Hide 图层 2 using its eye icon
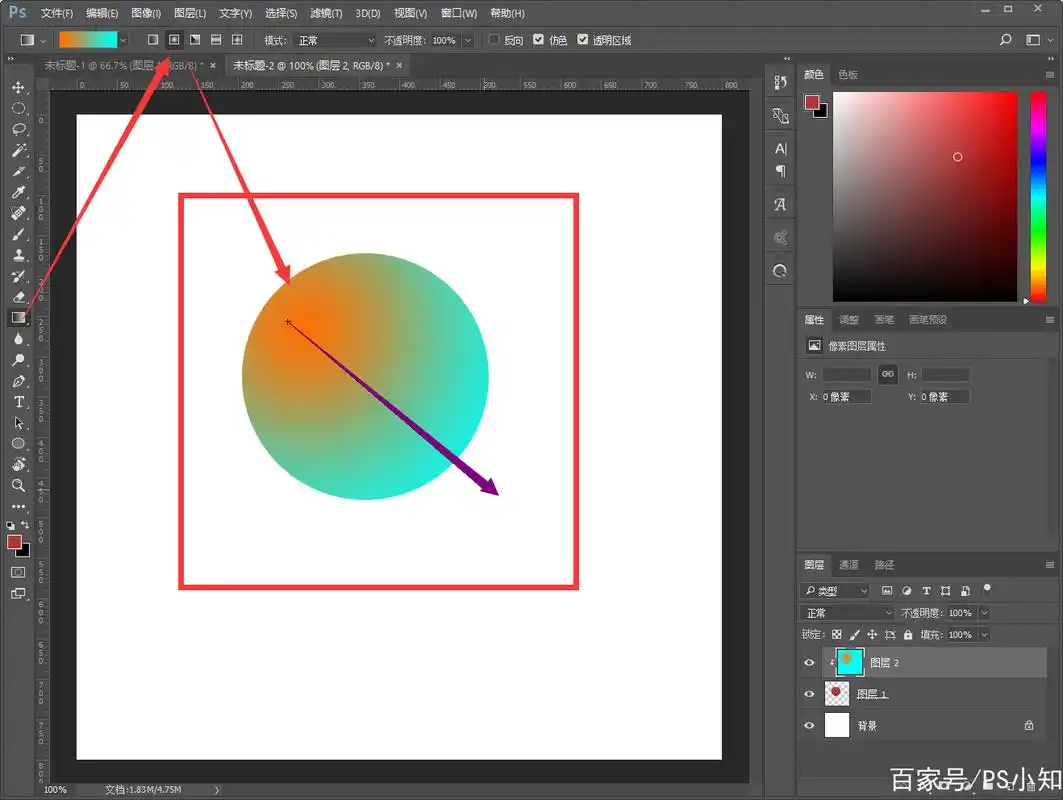The image size is (1063, 800). pyautogui.click(x=810, y=662)
